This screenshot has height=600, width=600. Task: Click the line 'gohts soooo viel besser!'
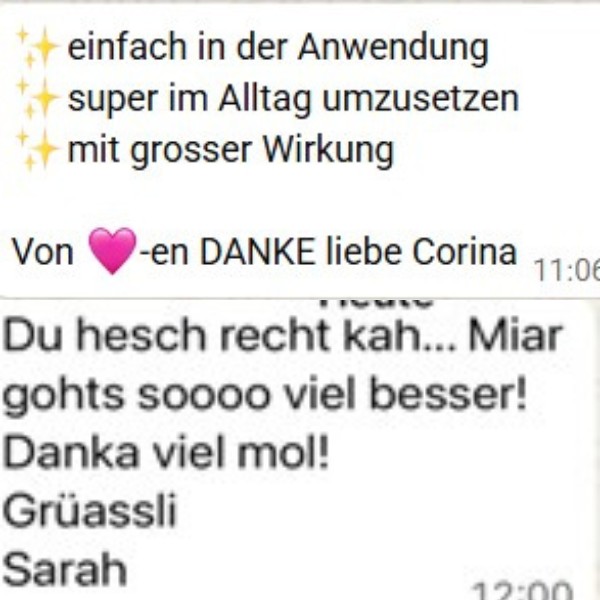pyautogui.click(x=264, y=395)
